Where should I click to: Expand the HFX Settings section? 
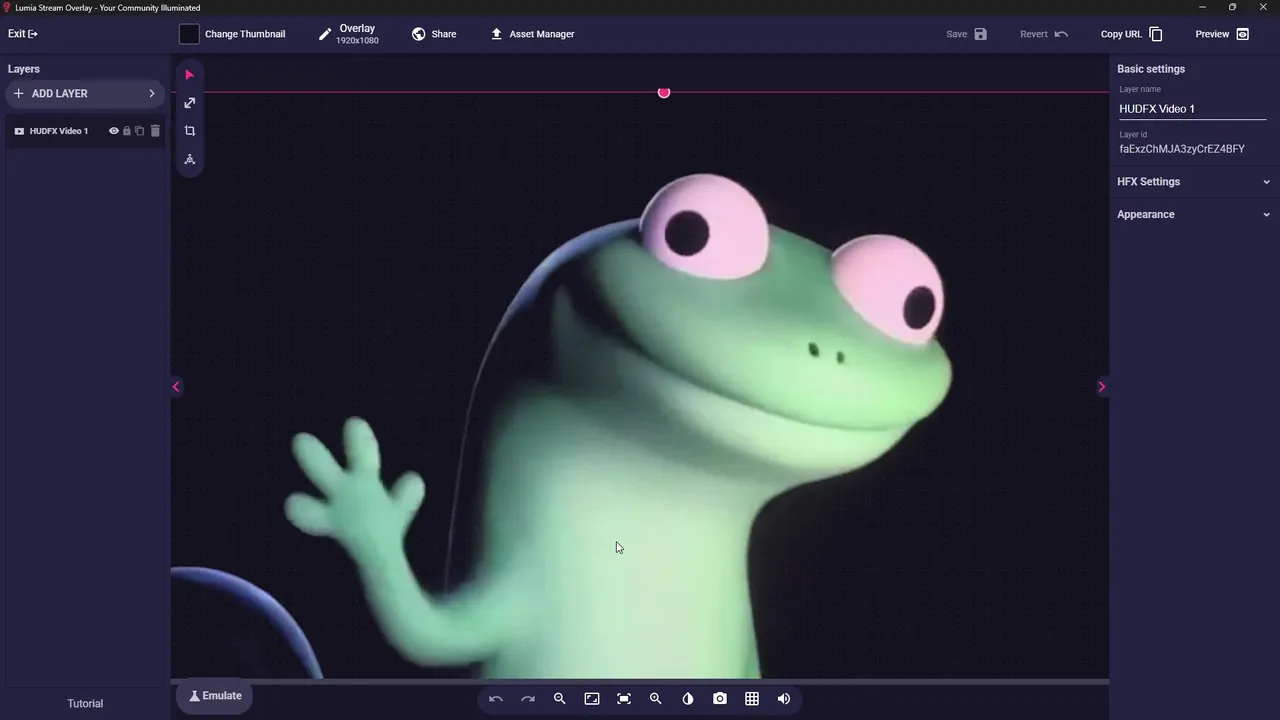click(x=1194, y=182)
